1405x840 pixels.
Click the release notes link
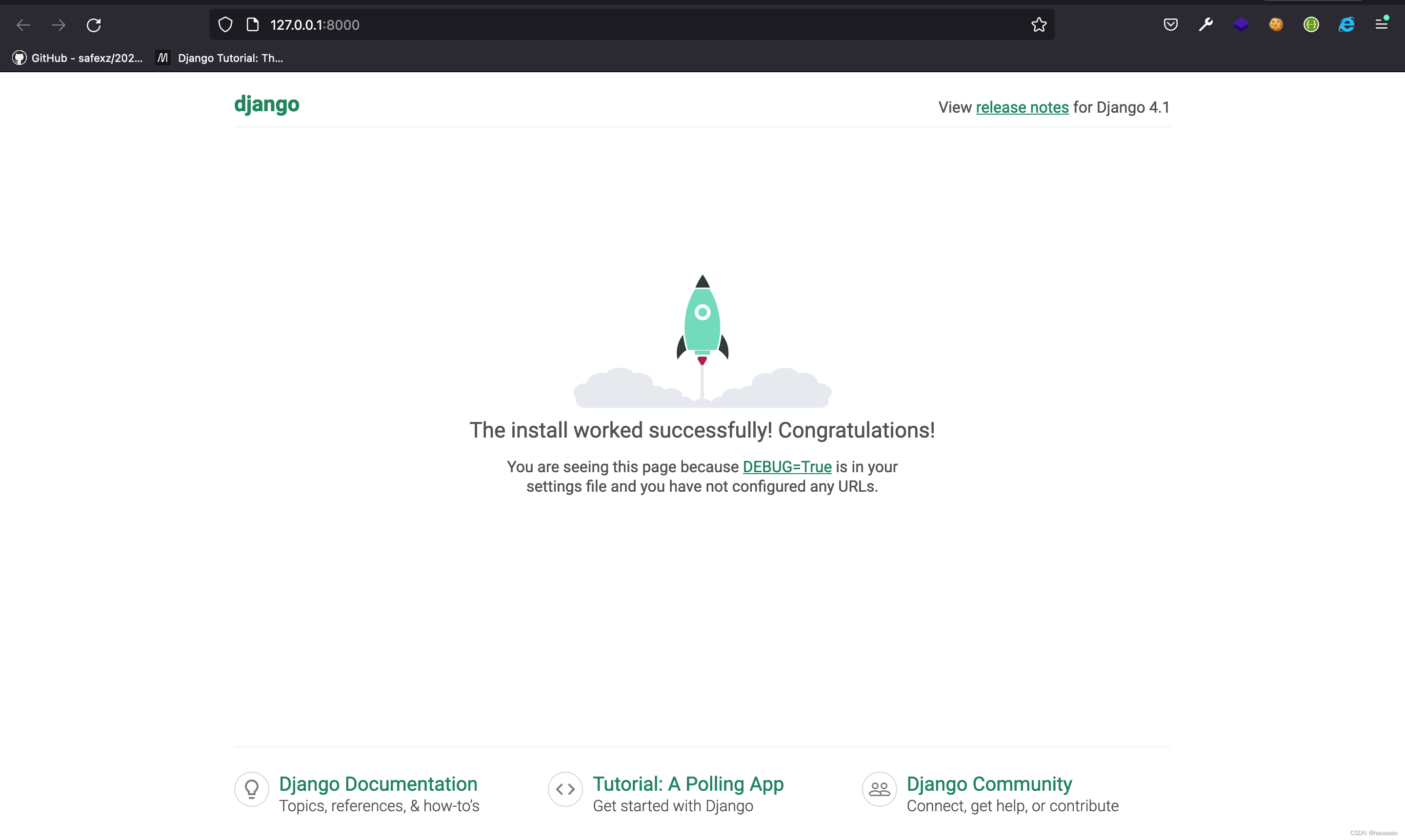(1022, 107)
